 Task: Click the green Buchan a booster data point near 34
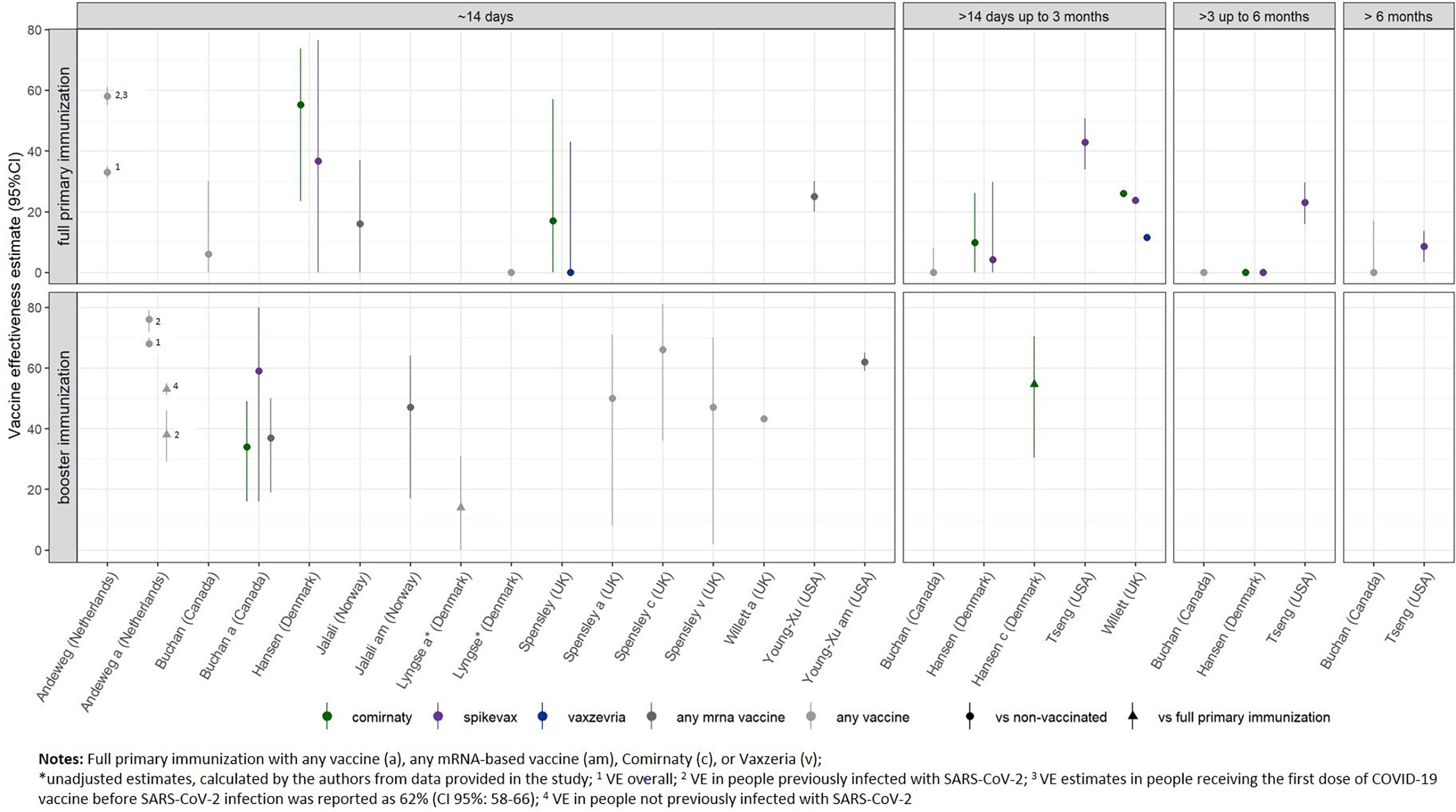(x=247, y=447)
